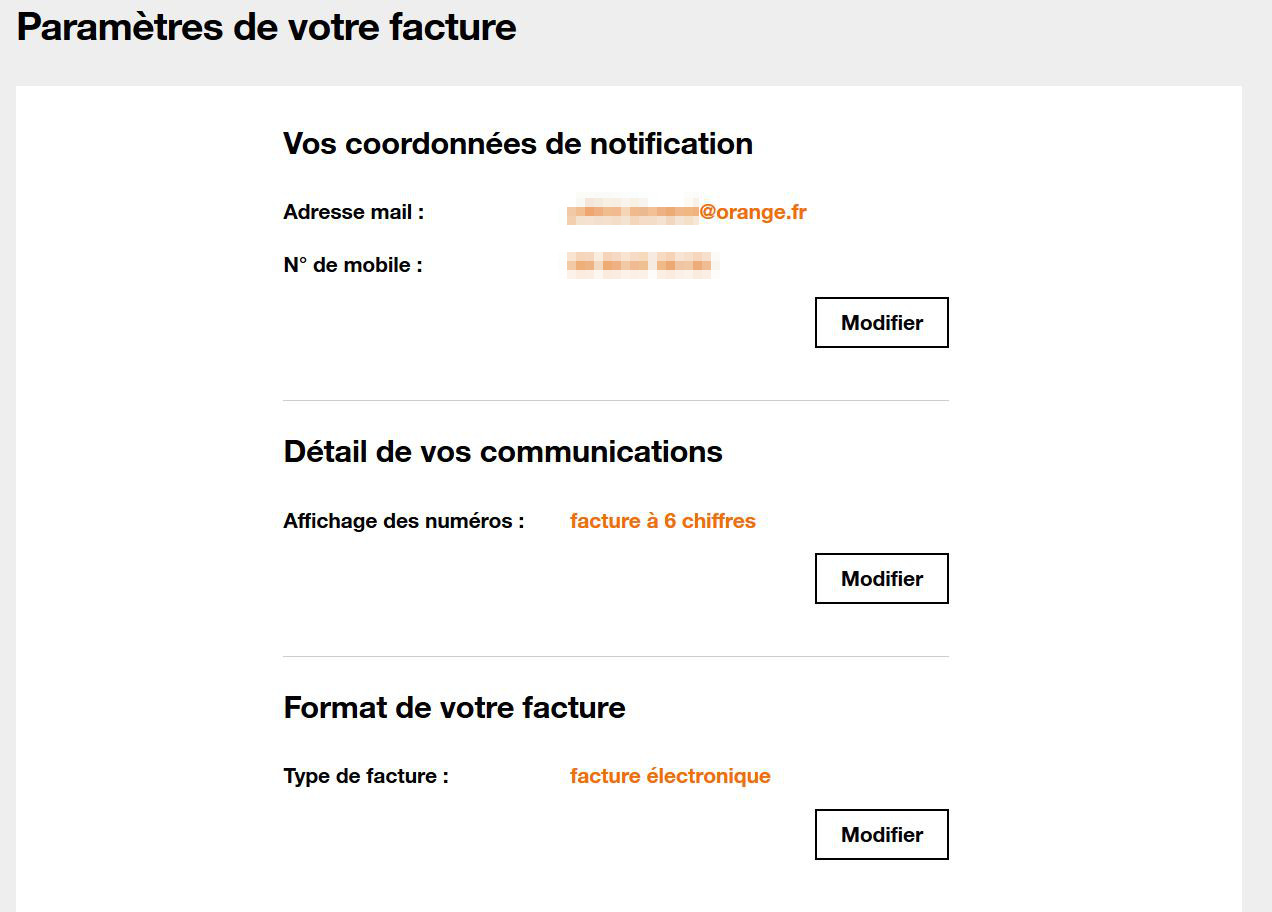The width and height of the screenshot is (1272, 912).
Task: Click the 'Type de facture :' label
Action: coord(366,776)
